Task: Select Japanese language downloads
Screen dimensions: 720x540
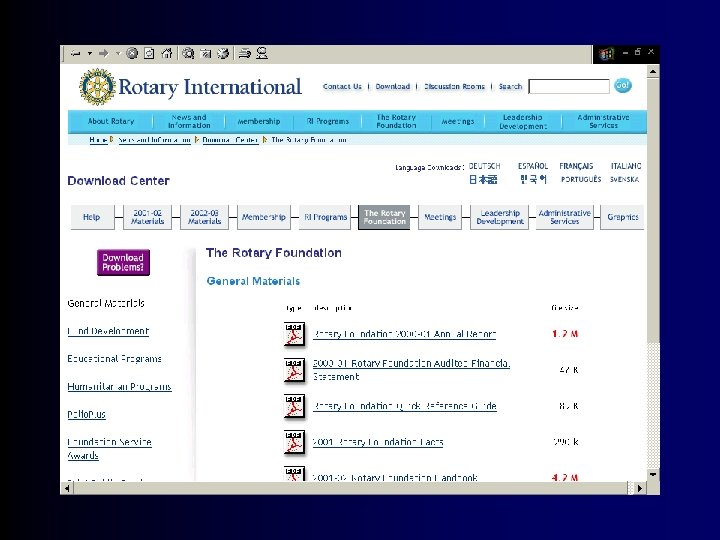Action: [483, 180]
